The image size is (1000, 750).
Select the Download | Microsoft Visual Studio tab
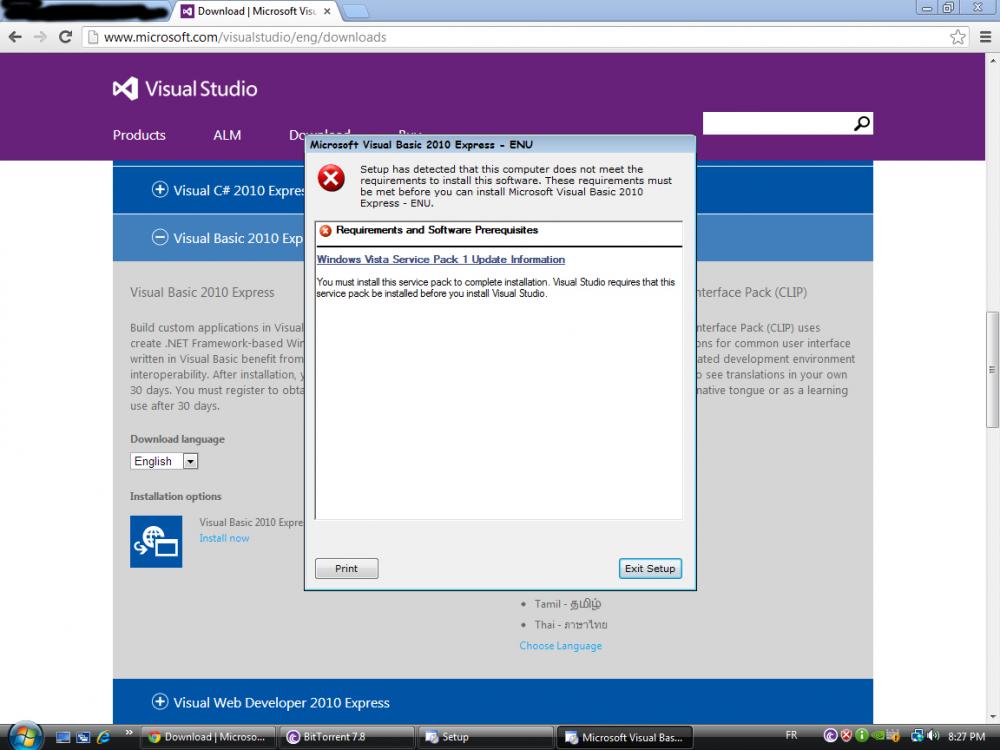tap(255, 11)
